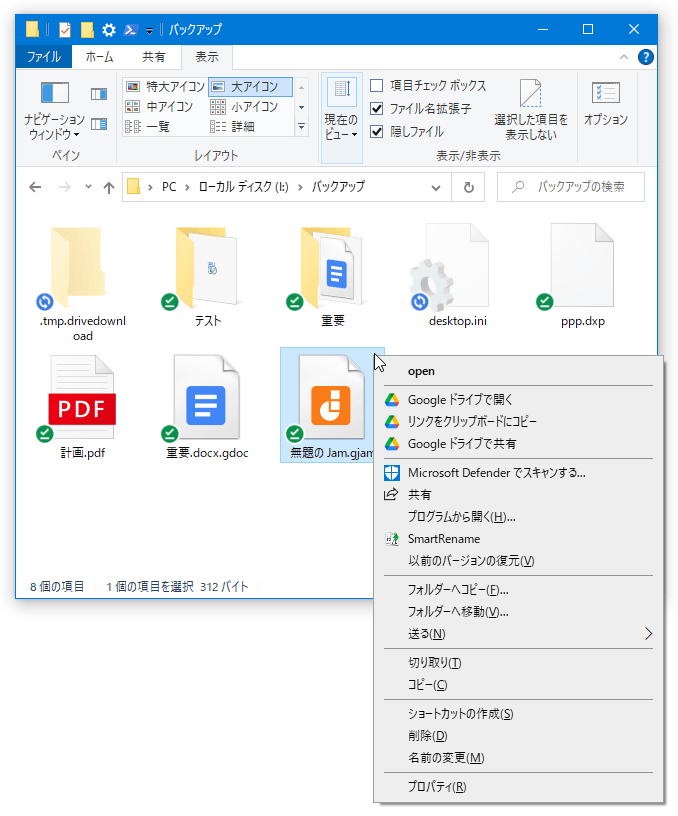This screenshot has height=816, width=678.
Task: Open the オプション folder options
Action: point(606,104)
